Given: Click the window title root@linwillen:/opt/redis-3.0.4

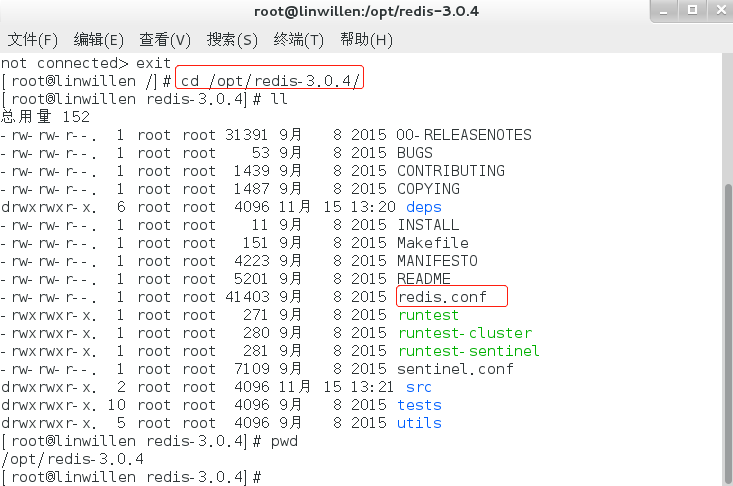Looking at the screenshot, I should pos(366,11).
